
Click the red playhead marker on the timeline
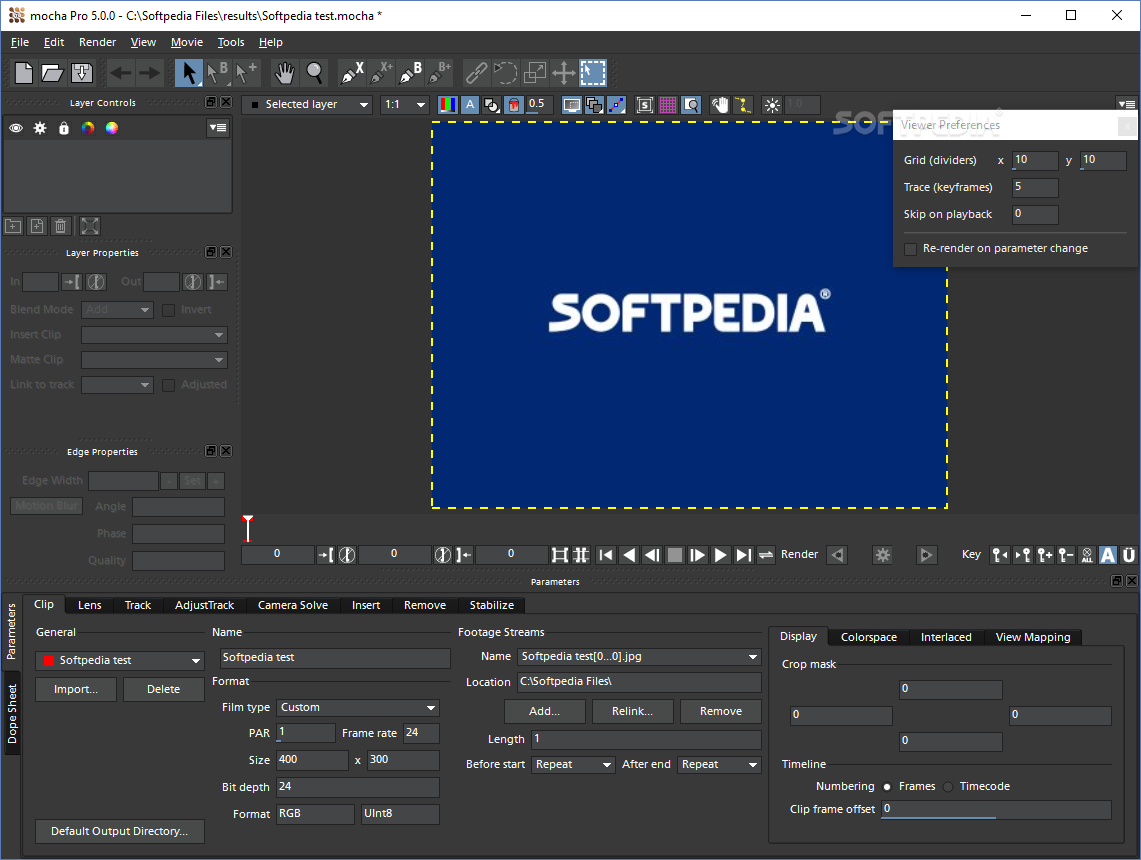pos(248,528)
